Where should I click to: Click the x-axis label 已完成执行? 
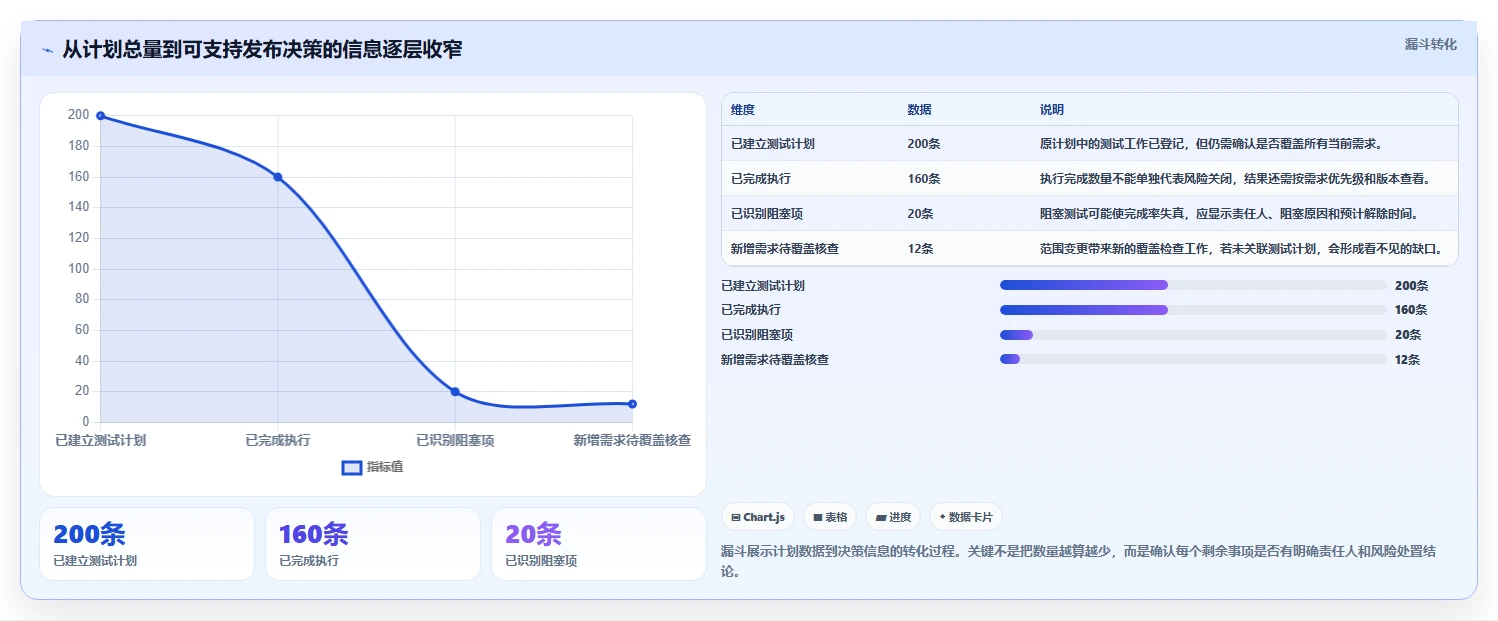point(278,440)
